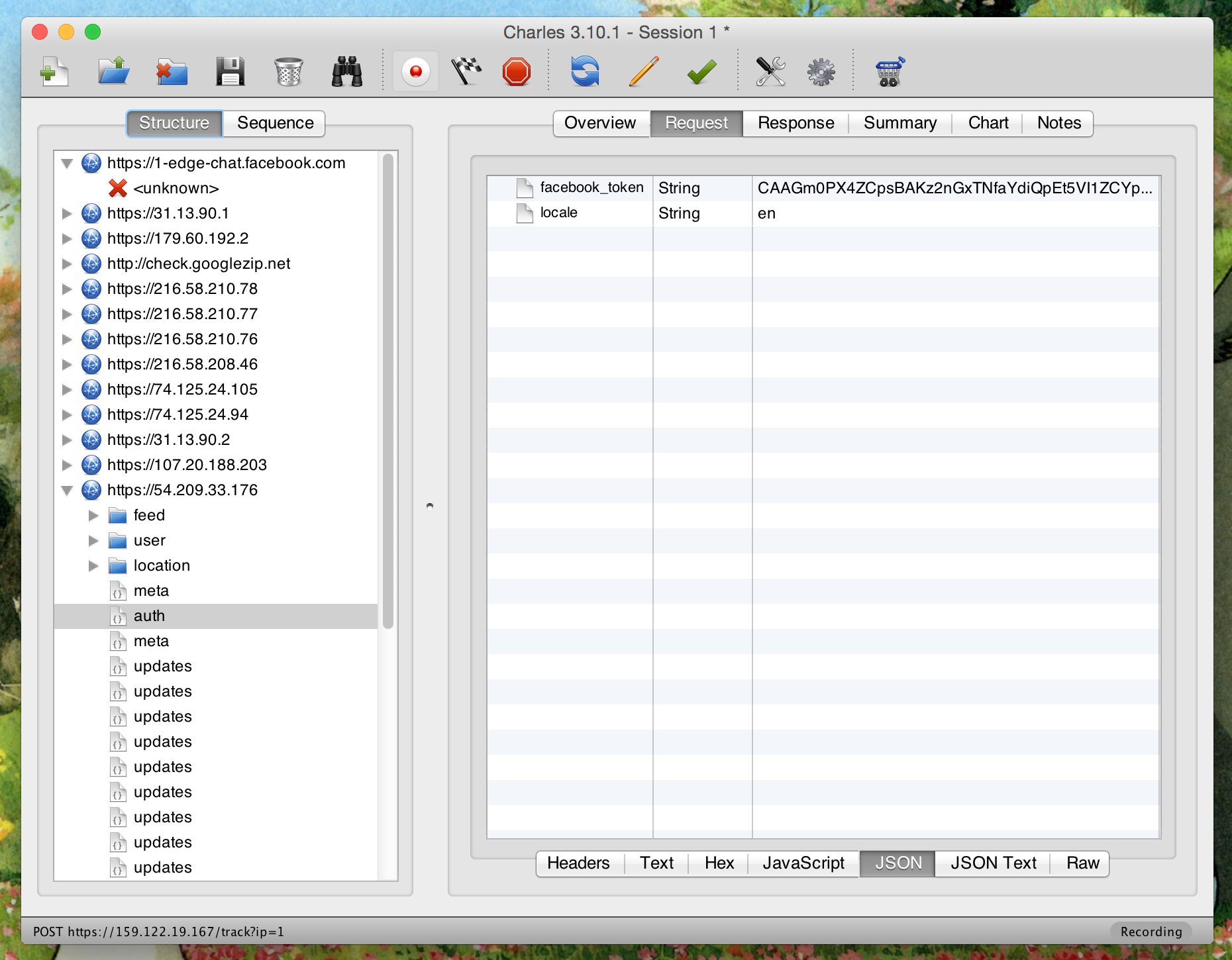Collapse the 1-edge-chat.facebook.com host
Viewport: 1232px width, 960px height.
point(67,163)
